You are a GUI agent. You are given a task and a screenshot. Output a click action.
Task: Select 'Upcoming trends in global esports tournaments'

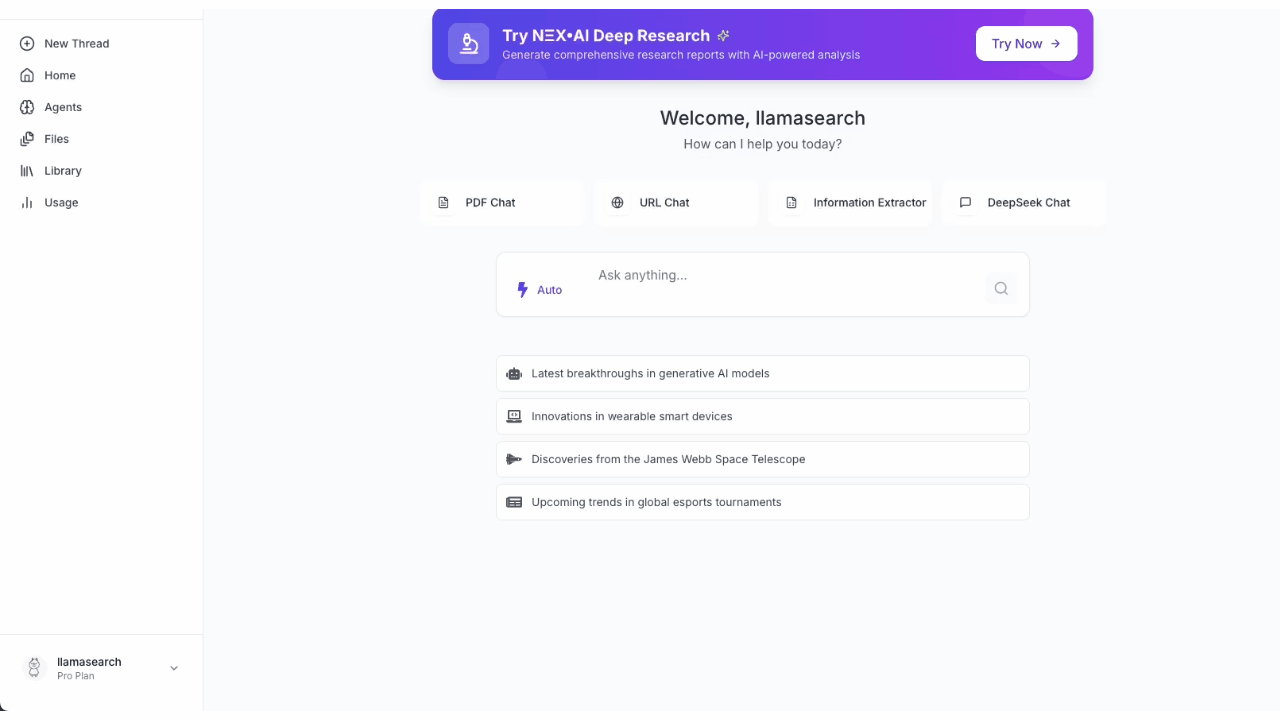click(763, 502)
